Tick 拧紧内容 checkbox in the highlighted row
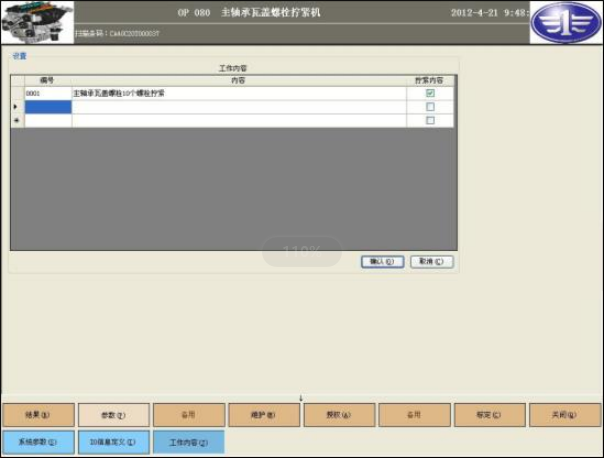Viewport: 604px width, 458px height. coord(430,107)
